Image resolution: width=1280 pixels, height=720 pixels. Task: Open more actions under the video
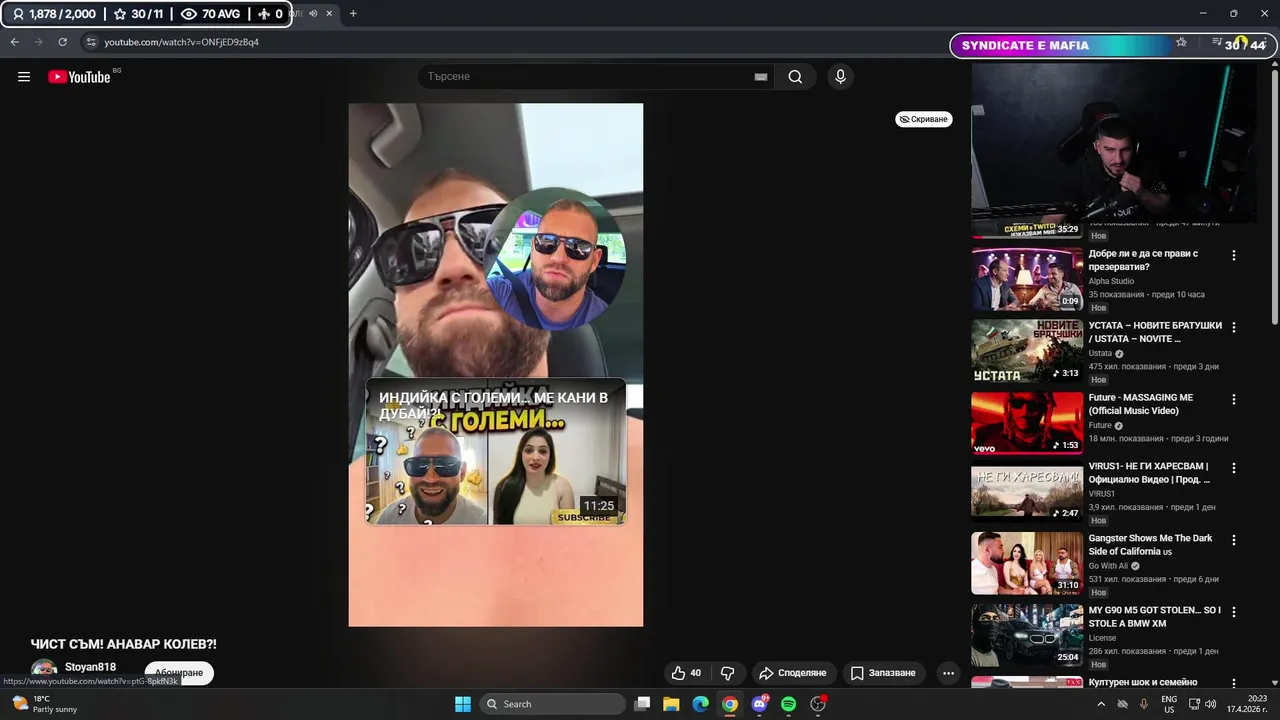[948, 673]
